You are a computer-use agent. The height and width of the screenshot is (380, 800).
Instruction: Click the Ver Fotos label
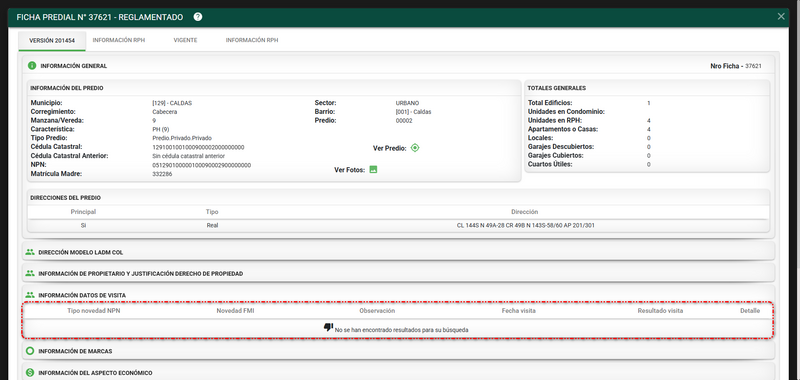pyautogui.click(x=349, y=170)
